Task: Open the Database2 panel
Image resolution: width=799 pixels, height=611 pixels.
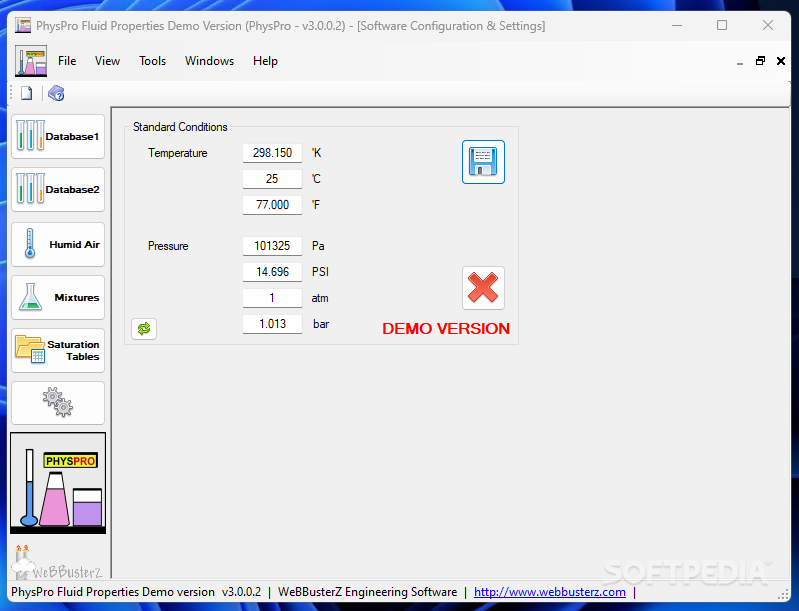Action: coord(58,189)
